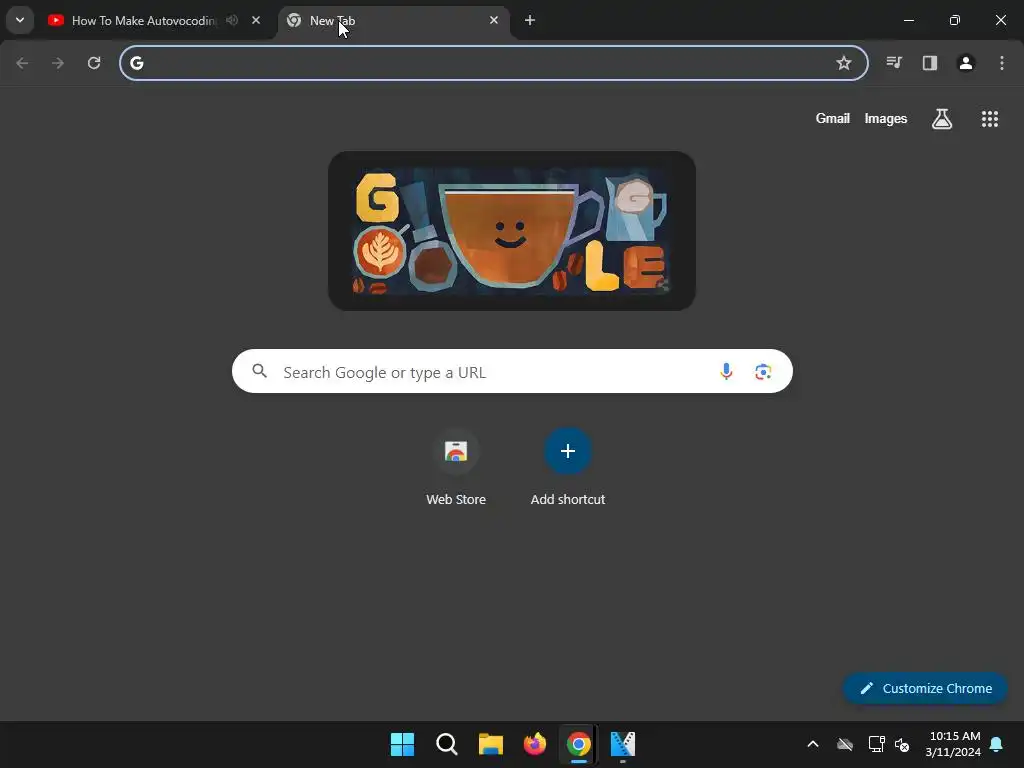The width and height of the screenshot is (1024, 768).
Task: Open Search Labs flask icon
Action: pos(942,118)
